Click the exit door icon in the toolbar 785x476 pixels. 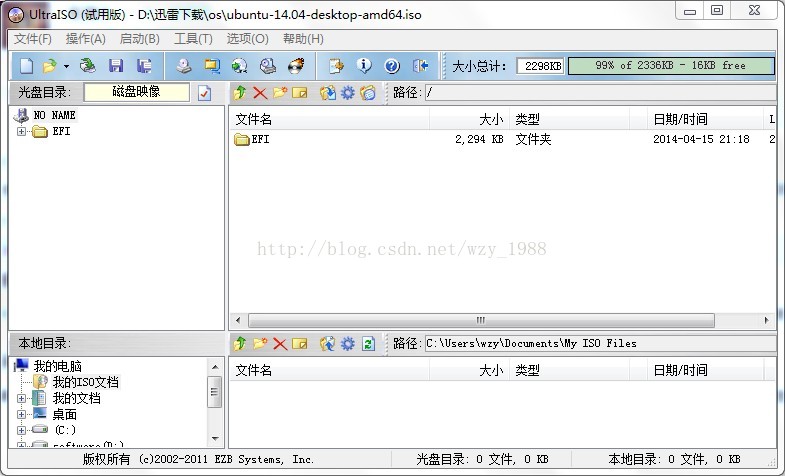pos(421,66)
